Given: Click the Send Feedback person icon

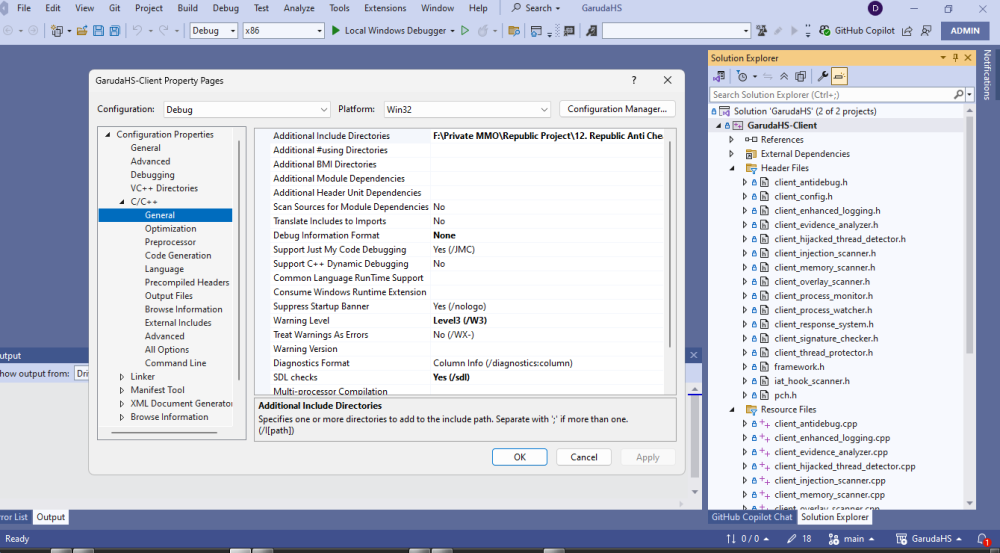Looking at the screenshot, I should click(926, 31).
